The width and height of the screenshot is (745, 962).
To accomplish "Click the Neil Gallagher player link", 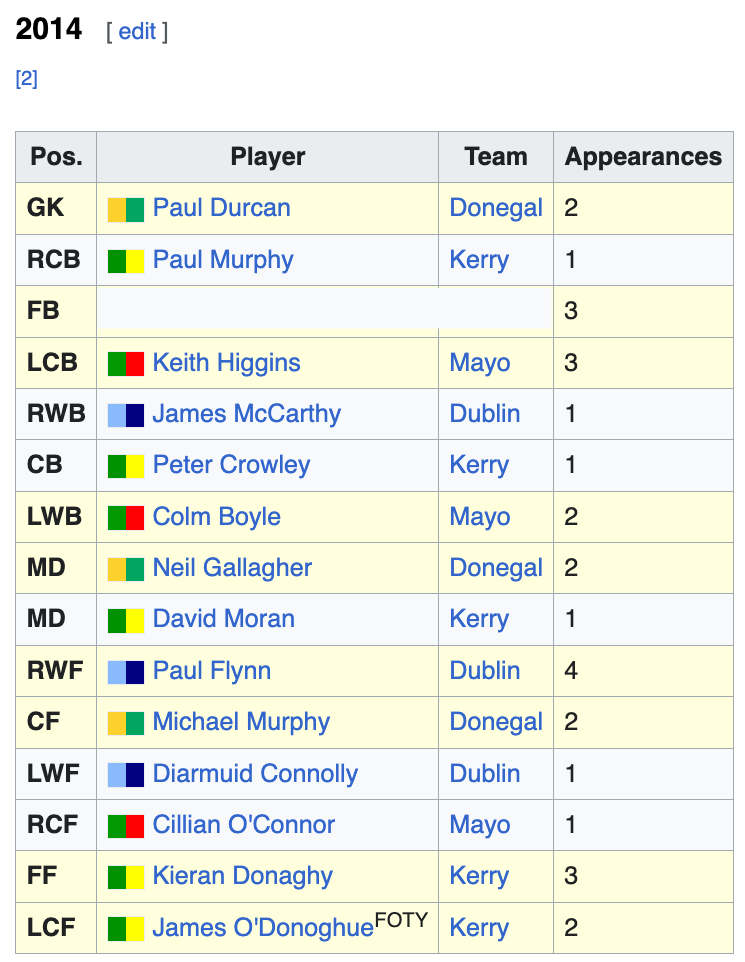I will coord(232,568).
